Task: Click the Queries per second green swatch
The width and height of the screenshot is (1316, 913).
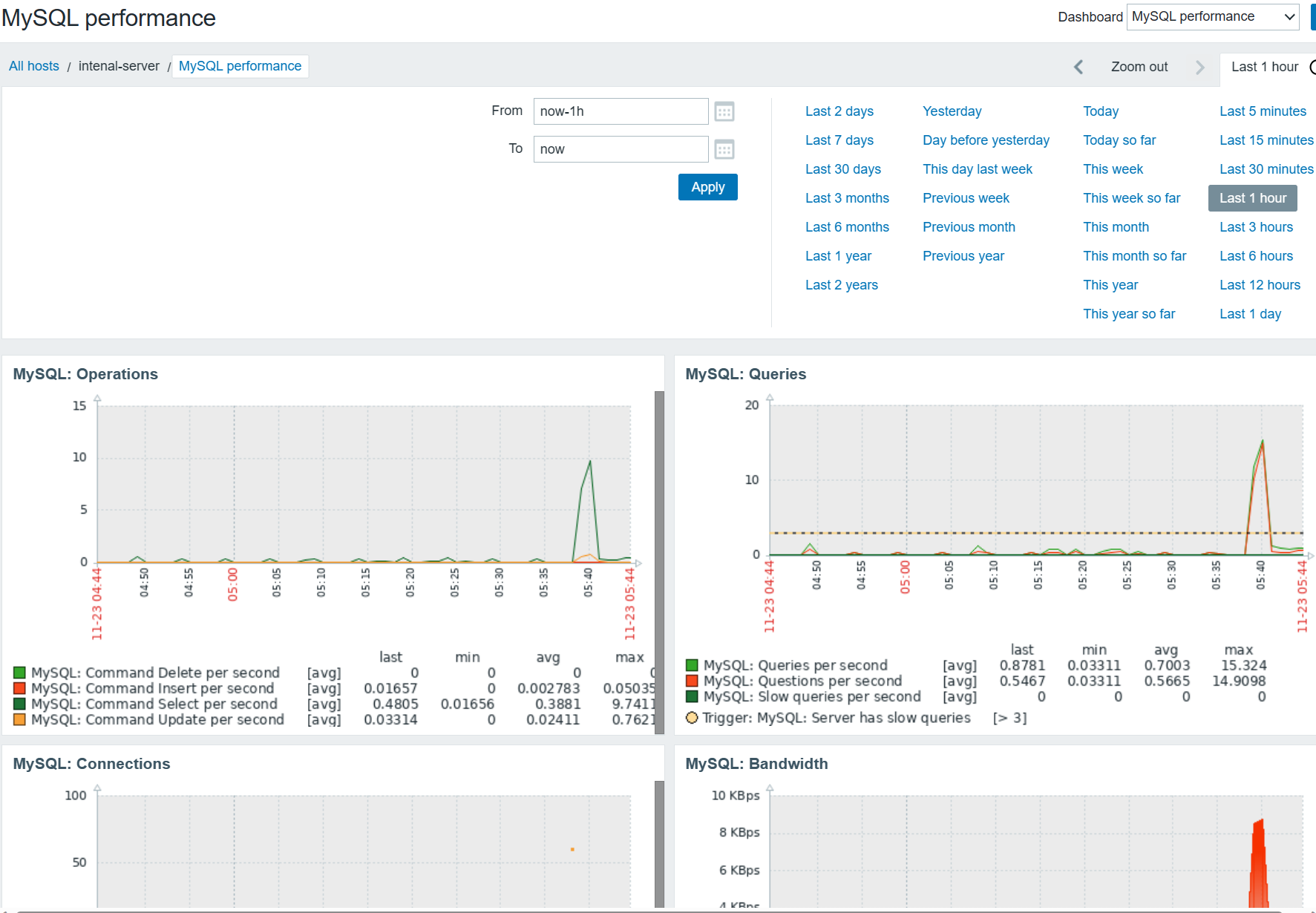Action: (x=692, y=665)
